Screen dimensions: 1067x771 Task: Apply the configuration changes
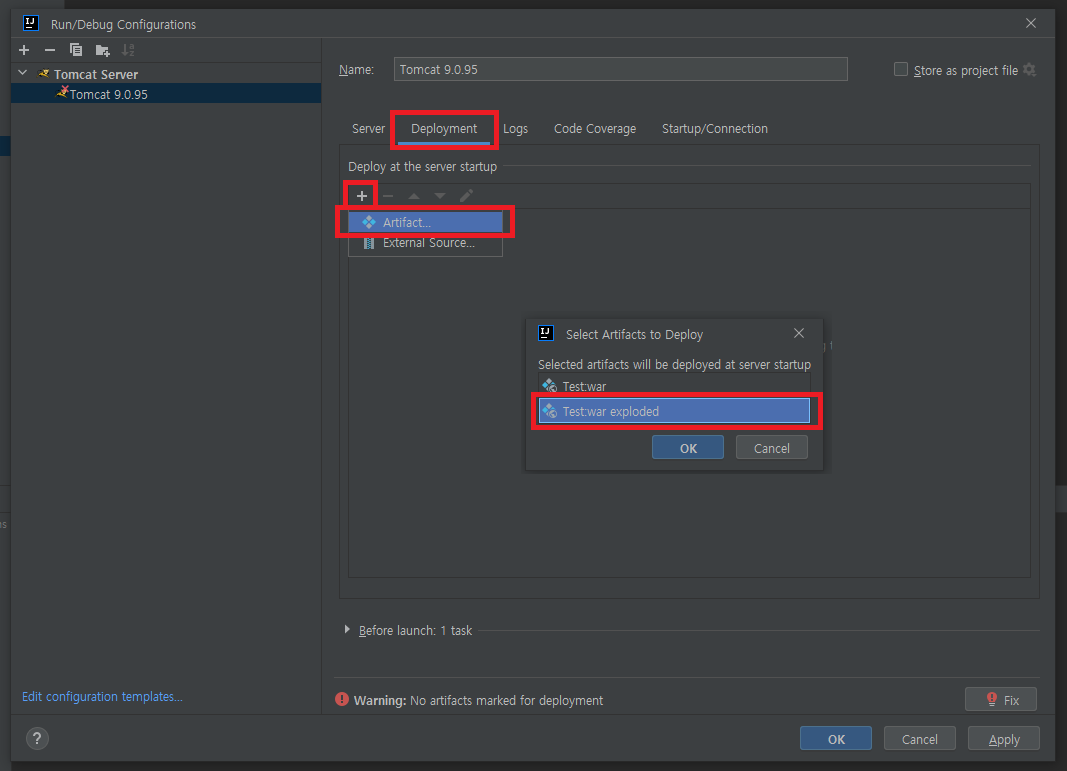click(1004, 739)
